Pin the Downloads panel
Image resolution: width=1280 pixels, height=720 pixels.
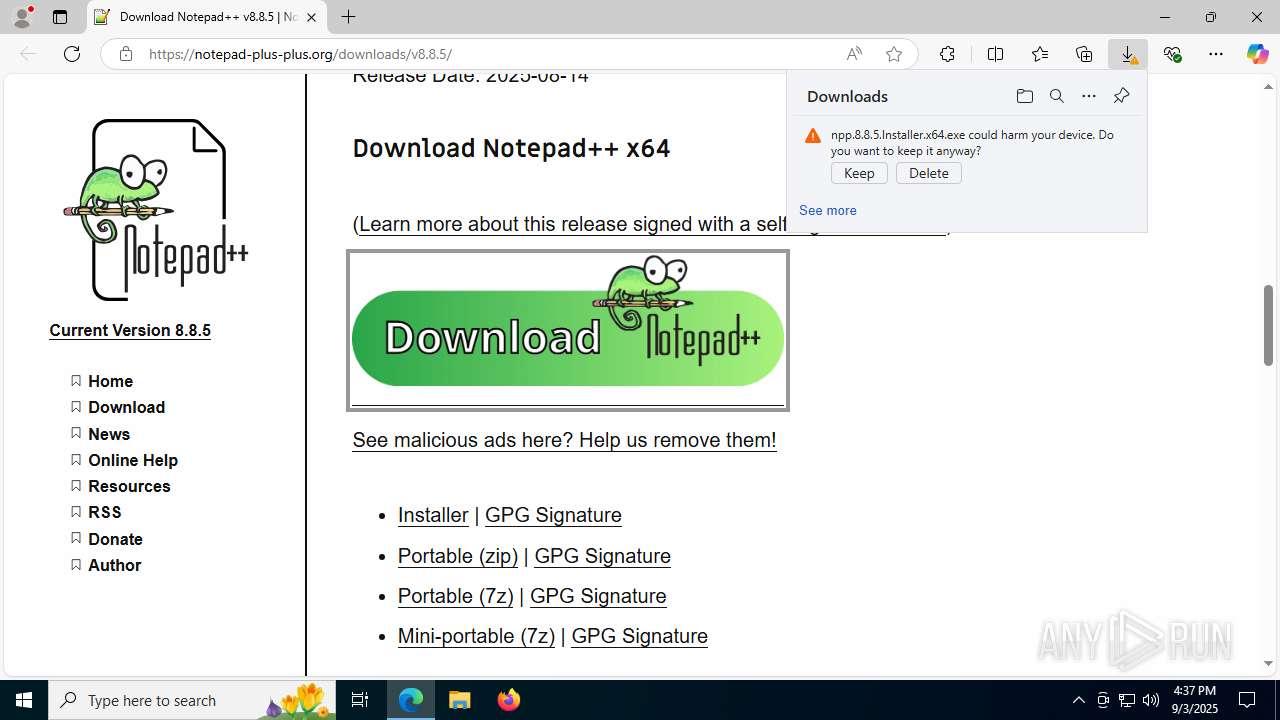pos(1121,96)
